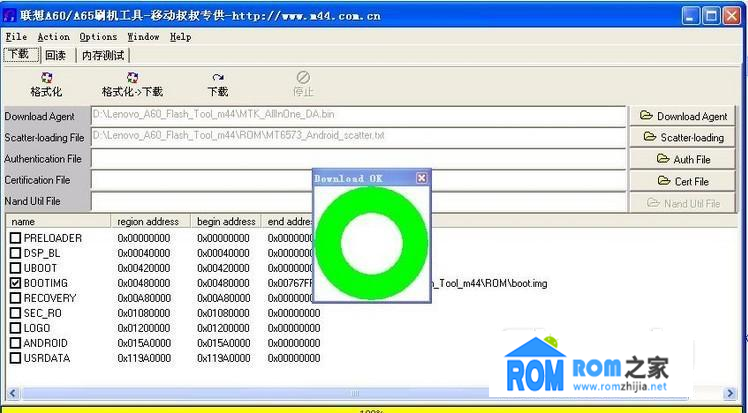Click LOGO end address 0x00000000
Image resolution: width=748 pixels, height=413 pixels.
[x=294, y=328]
